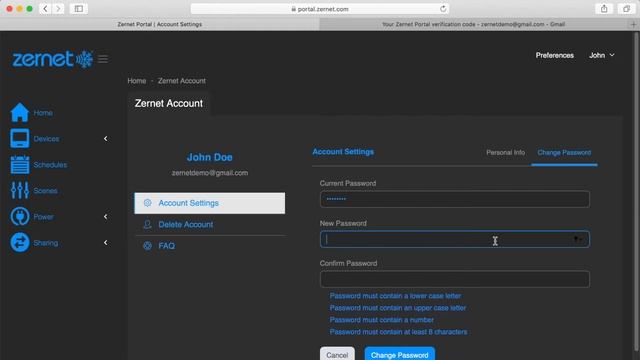Click 'Password must contain a number'
The image size is (640, 360).
pos(382,320)
